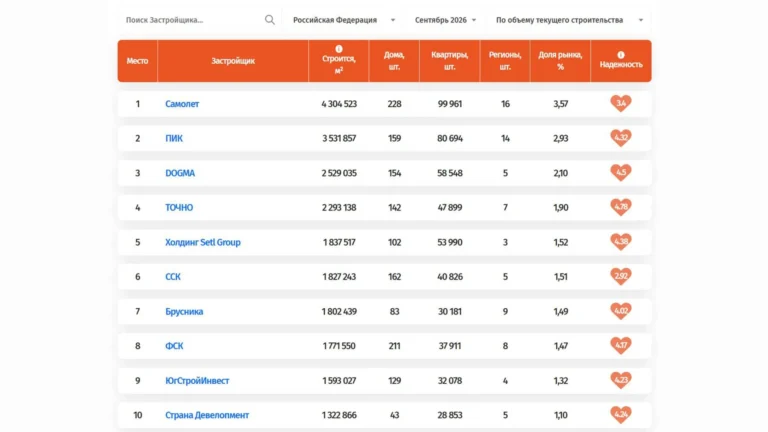Click reliability heart for ТОЧНО

621,207
